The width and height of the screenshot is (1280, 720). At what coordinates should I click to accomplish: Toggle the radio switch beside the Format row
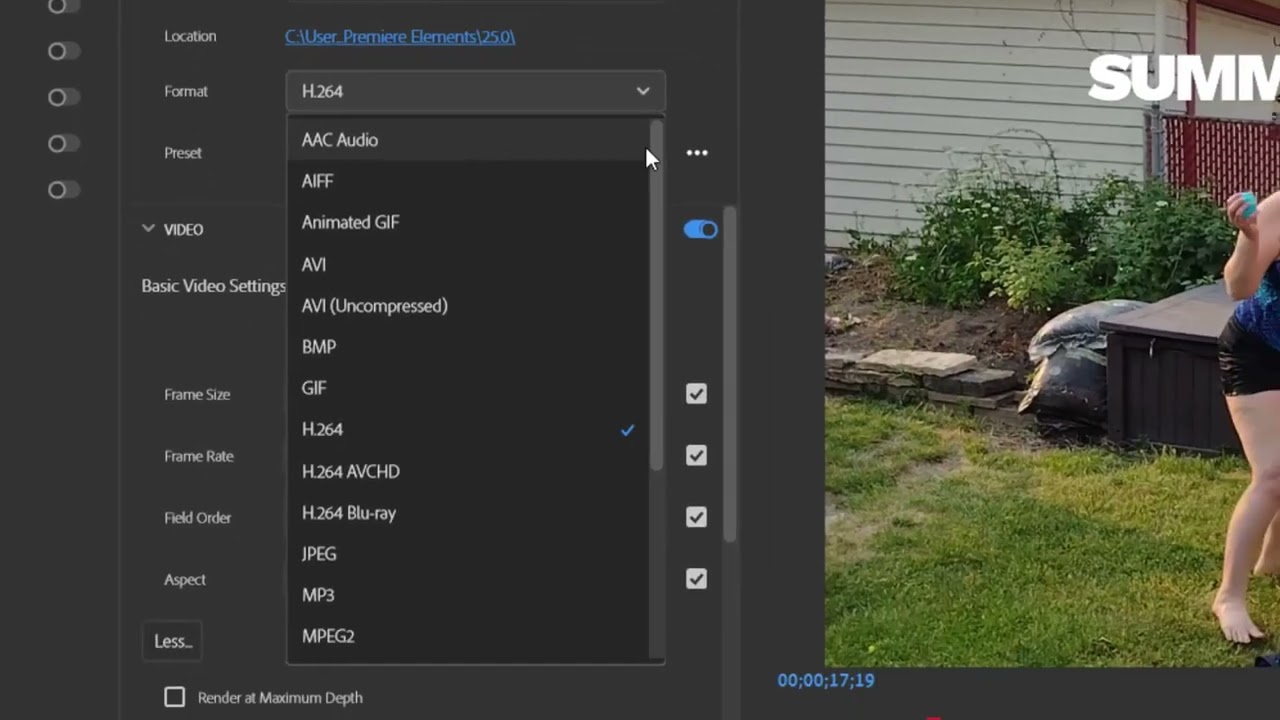[63, 97]
